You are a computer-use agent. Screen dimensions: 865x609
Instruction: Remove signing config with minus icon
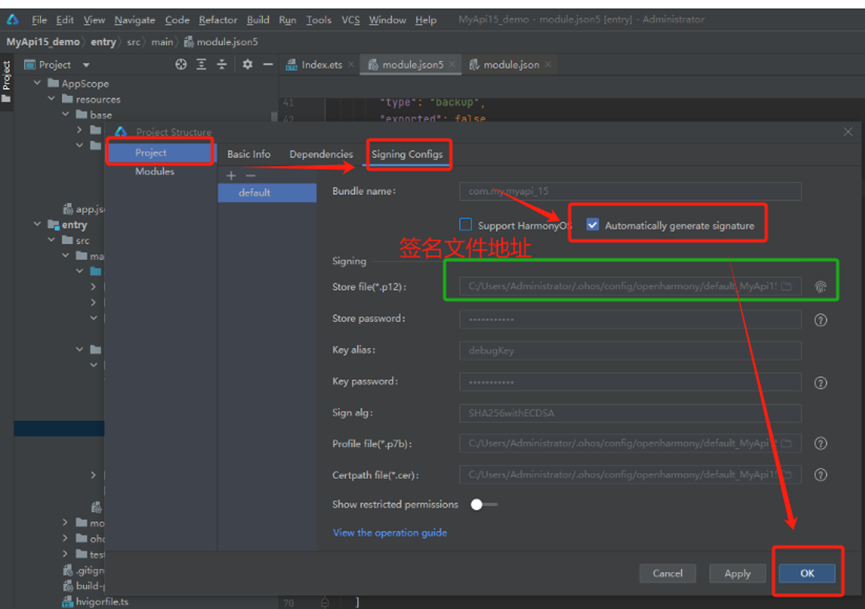pos(251,175)
